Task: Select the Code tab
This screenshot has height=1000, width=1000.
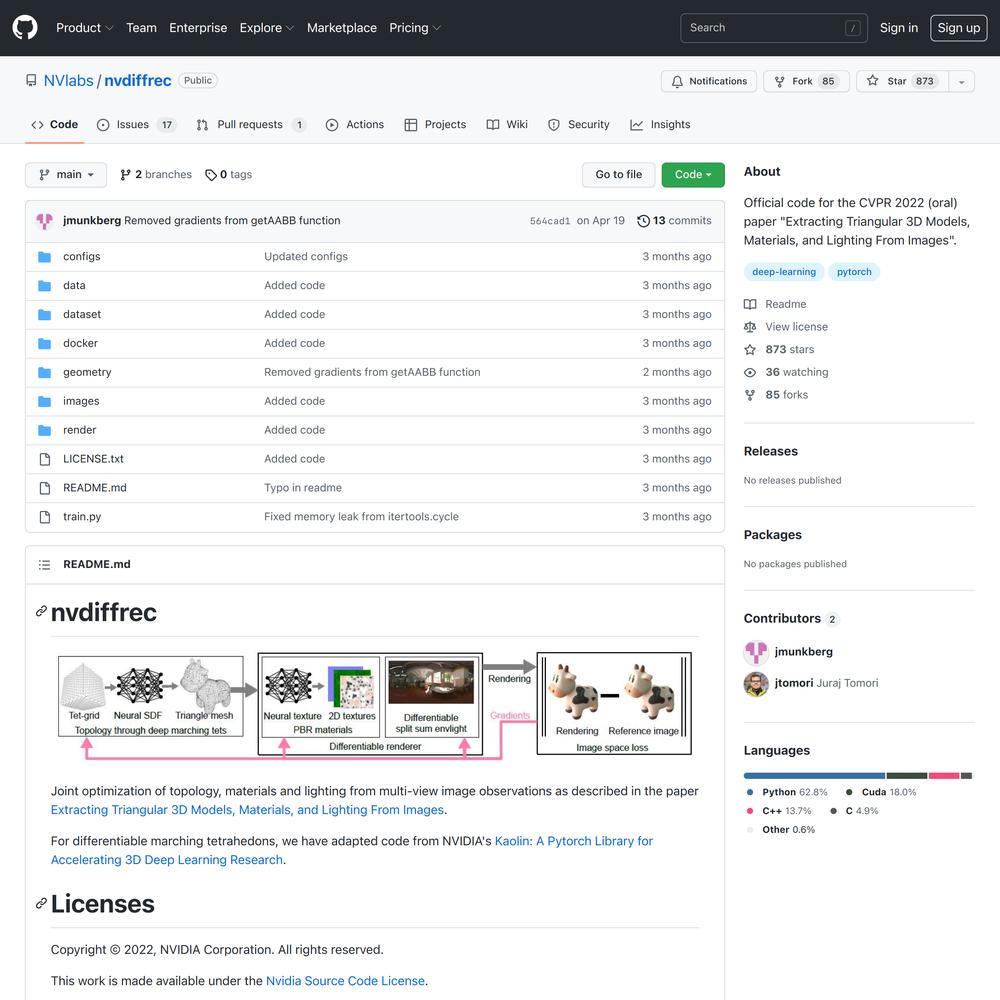Action: [x=55, y=125]
